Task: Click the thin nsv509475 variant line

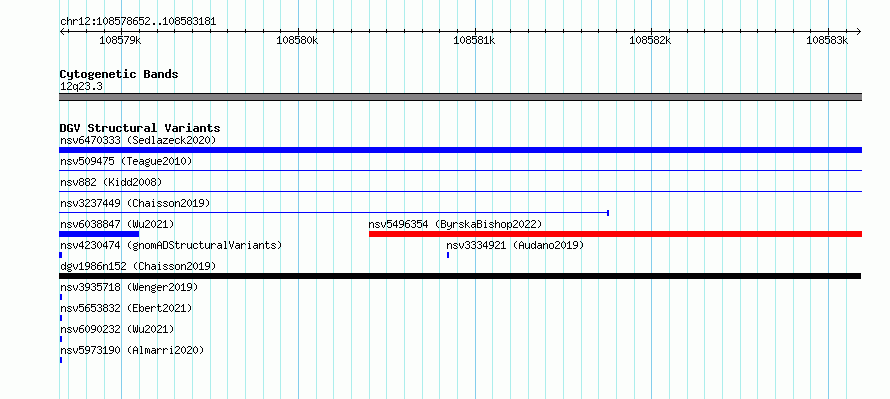Action: tap(460, 170)
